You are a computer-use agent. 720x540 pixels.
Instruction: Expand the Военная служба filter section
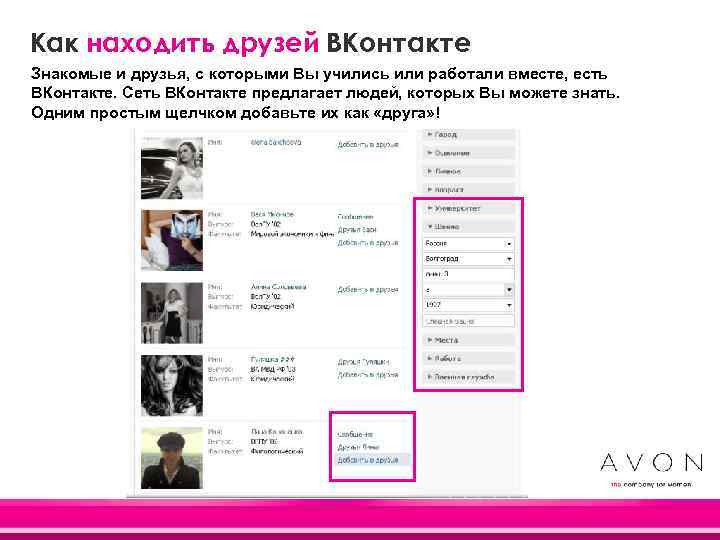[468, 377]
